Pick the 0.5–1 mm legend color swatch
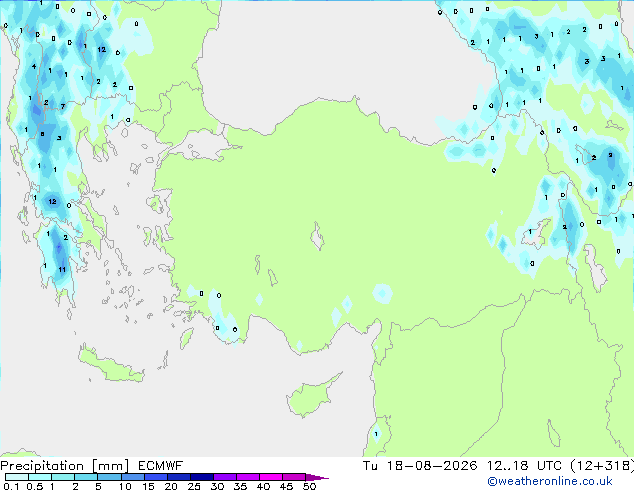The image size is (634, 490). 40,477
